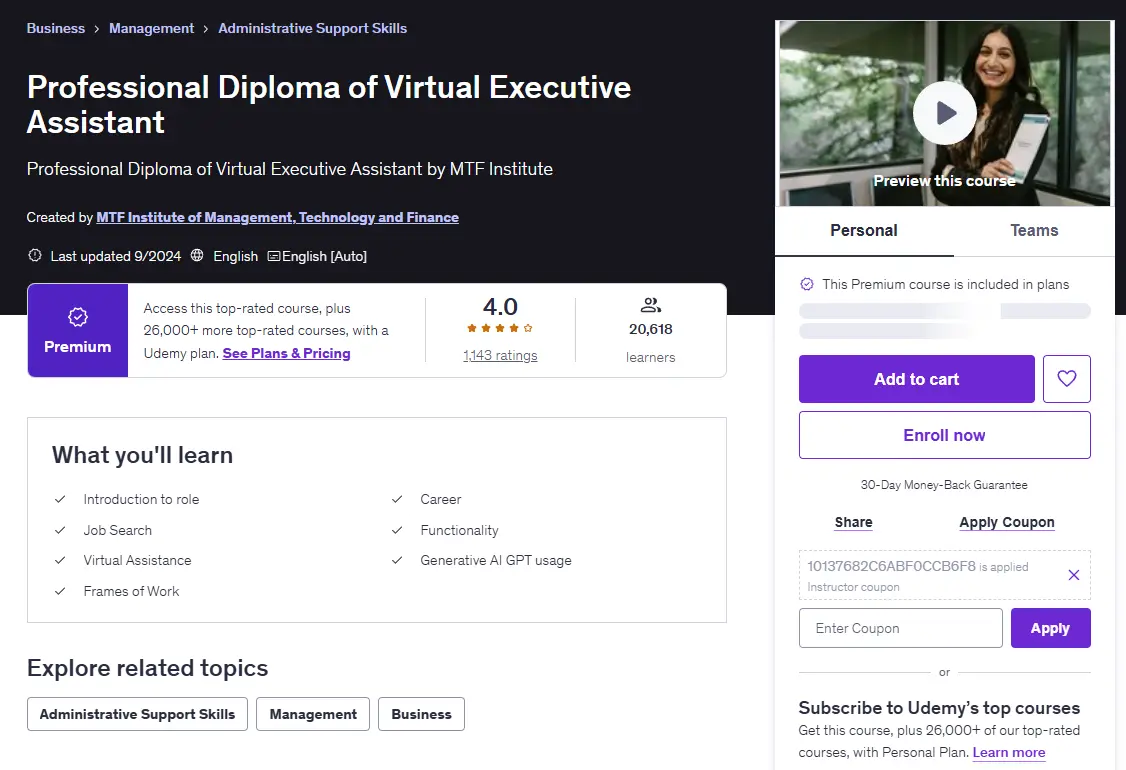This screenshot has width=1126, height=770.
Task: Click Subscribe to Udemy's top courses heading
Action: (x=939, y=708)
